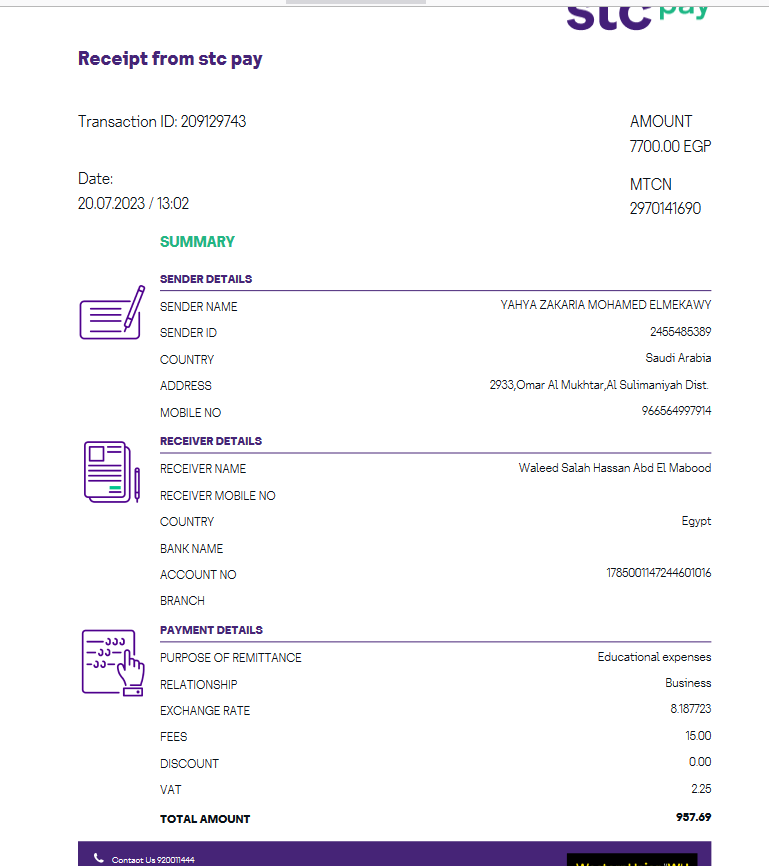The width and height of the screenshot is (769, 866).
Task: Click the TOTAL AMOUNT label
Action: click(205, 819)
